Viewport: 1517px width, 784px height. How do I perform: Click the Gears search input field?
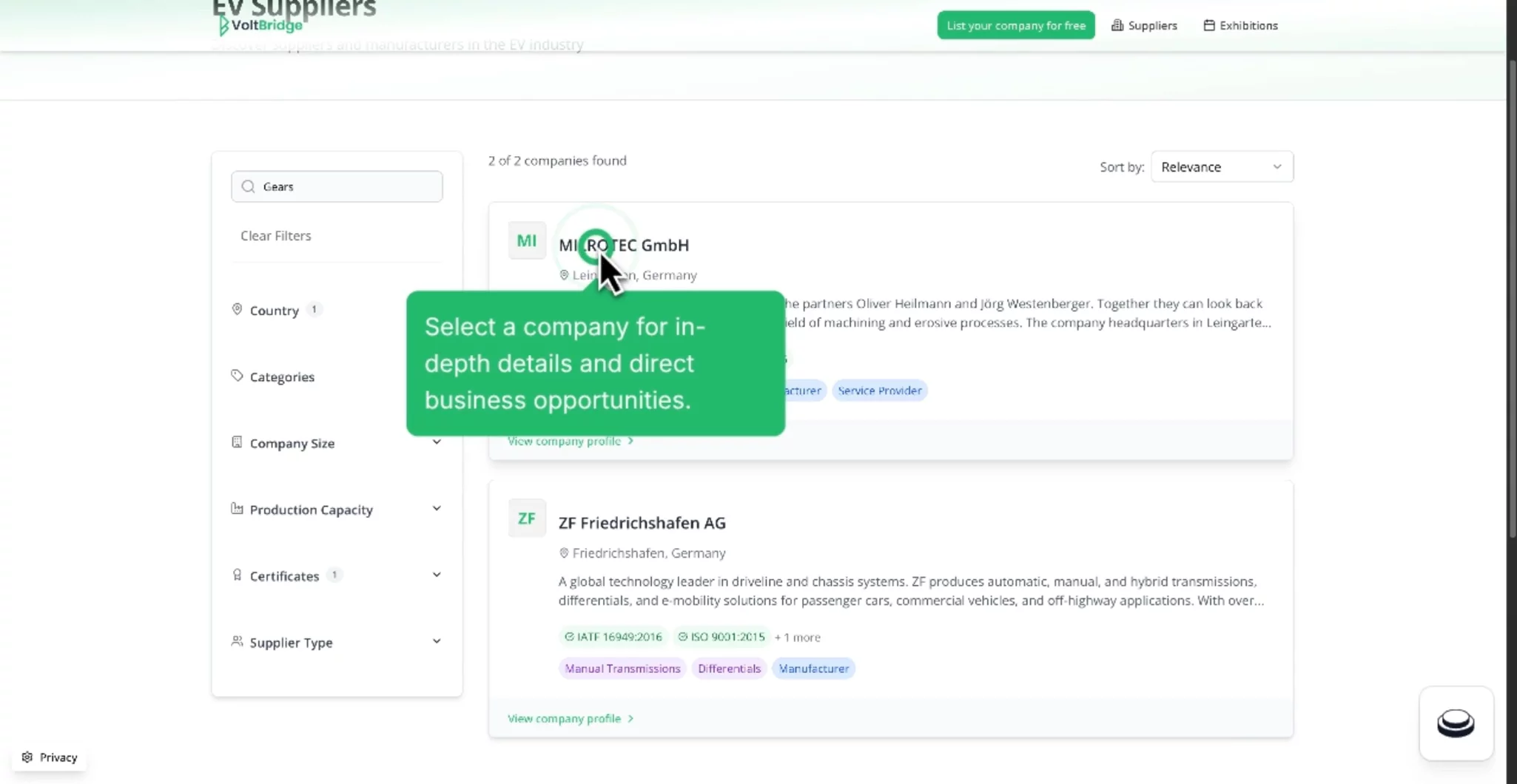[x=348, y=186]
